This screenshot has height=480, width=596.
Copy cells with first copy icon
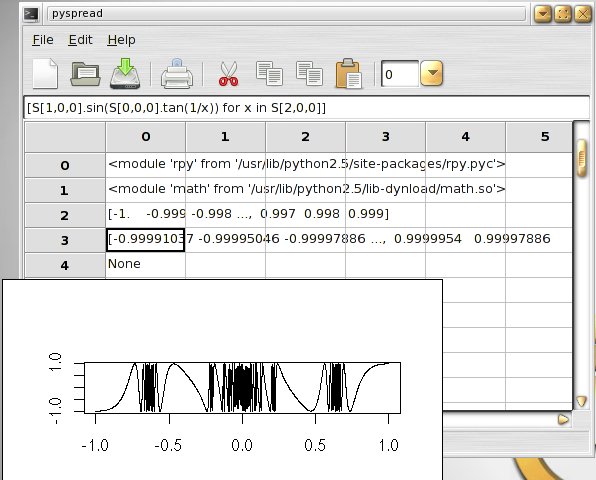[269, 74]
